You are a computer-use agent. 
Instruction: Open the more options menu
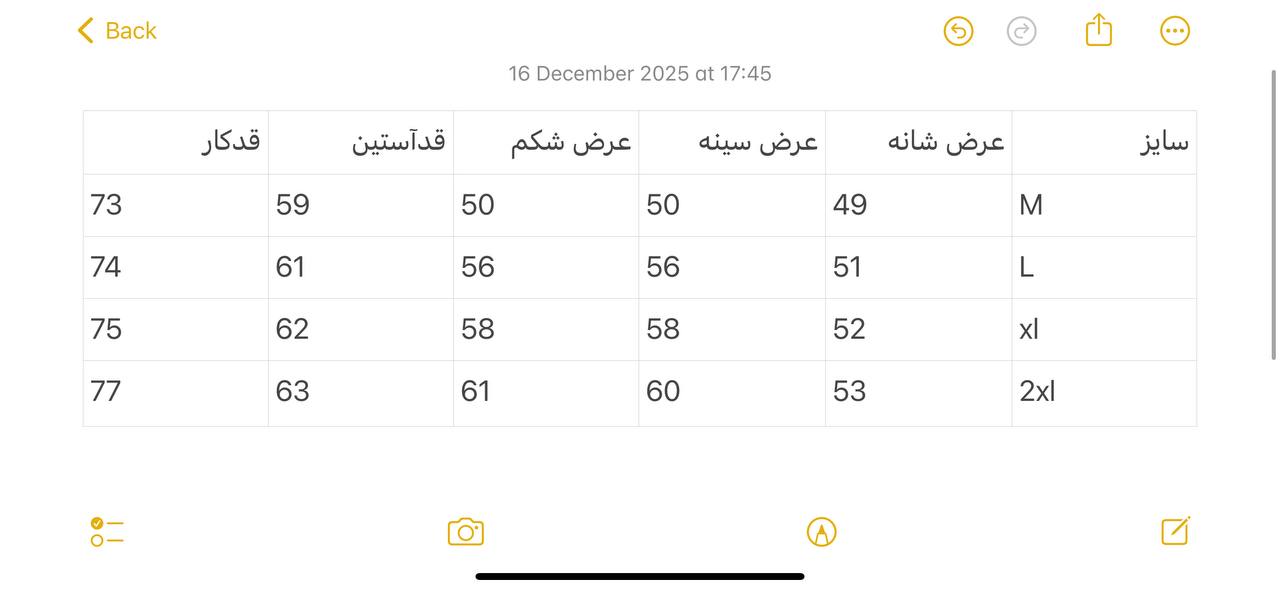pos(1174,31)
